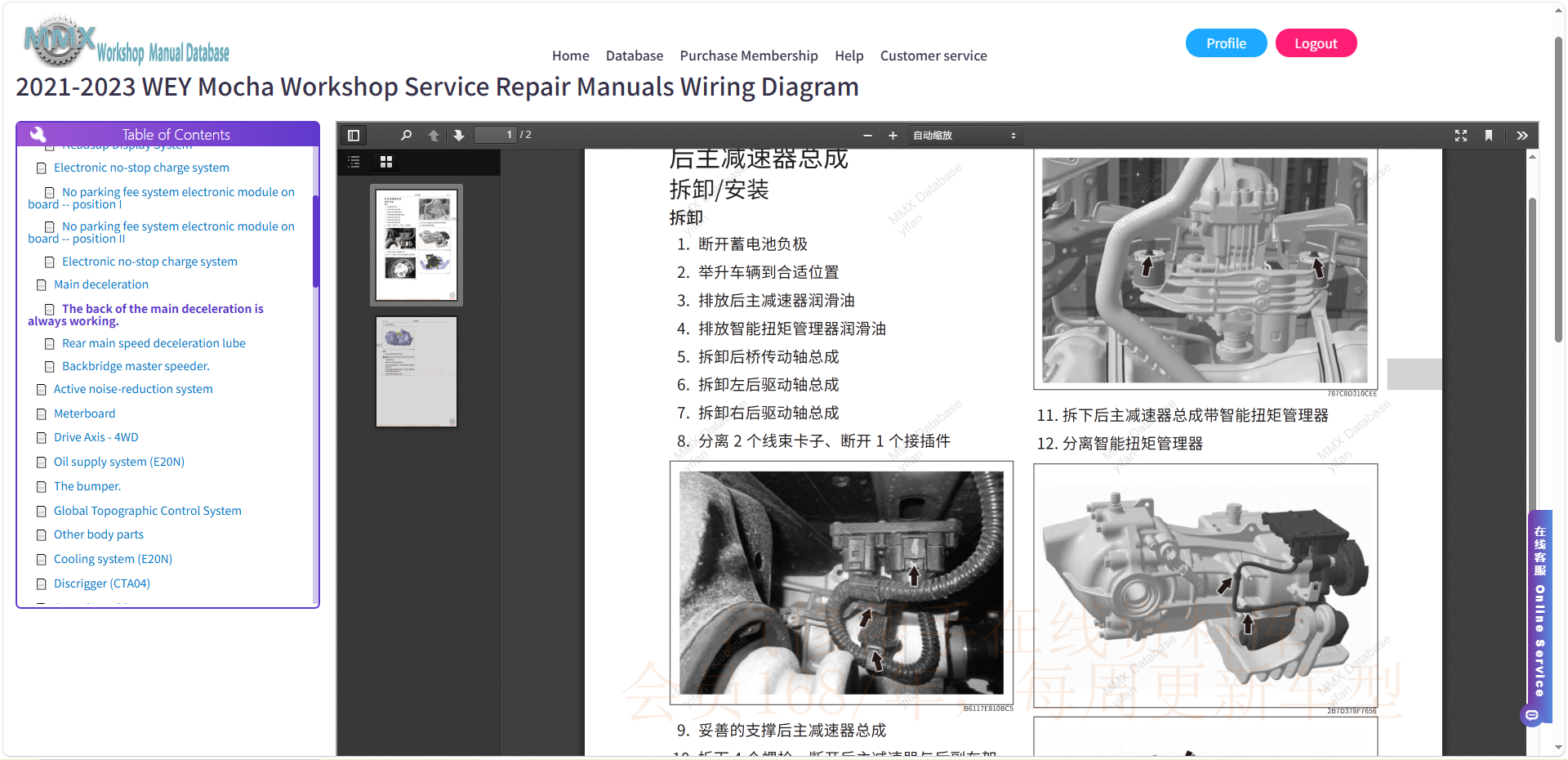The image size is (1568, 760).
Task: Click document icon beside Global Topographic Control System
Action: pos(41,512)
